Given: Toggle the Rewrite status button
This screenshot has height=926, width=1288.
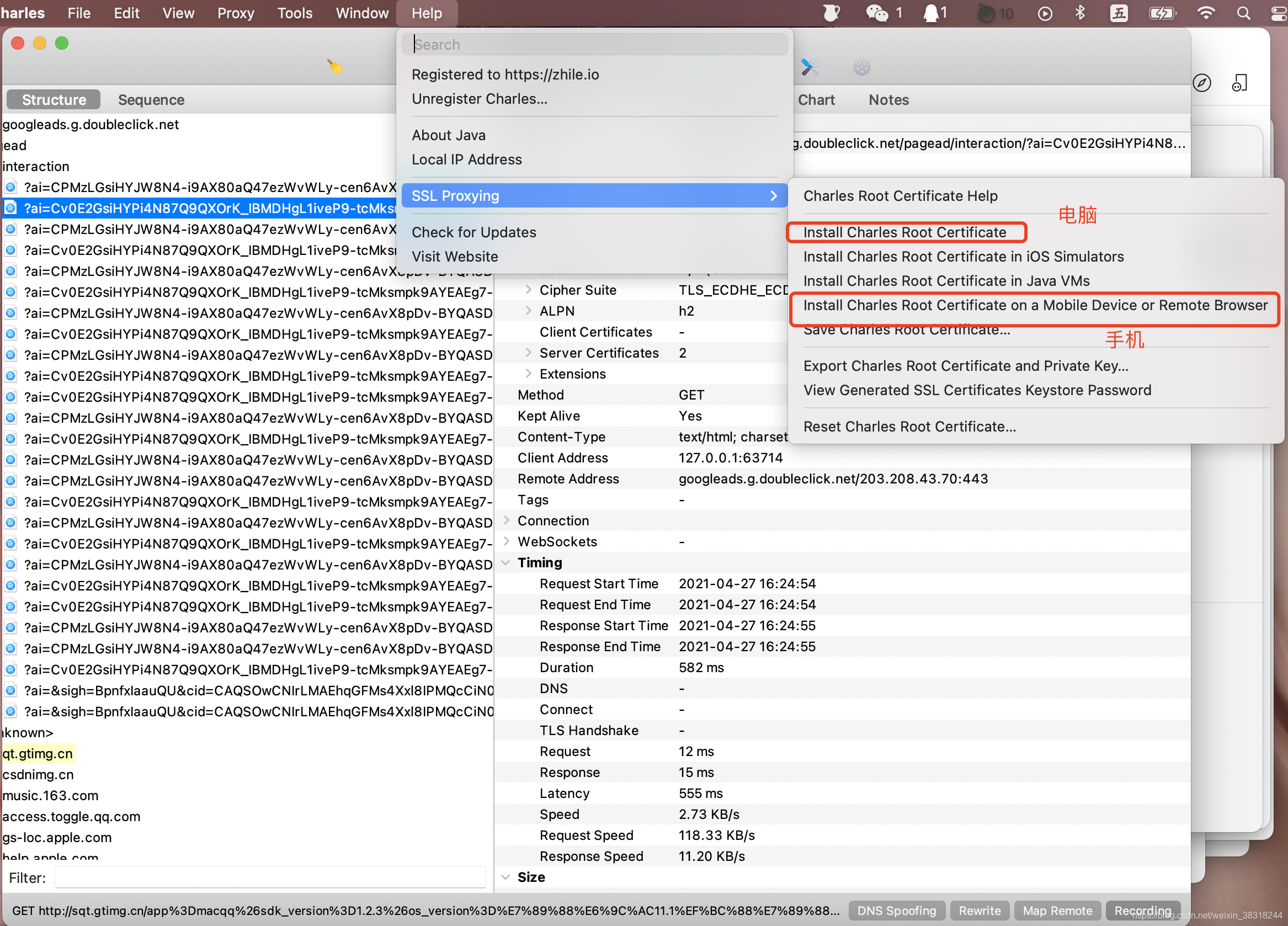Looking at the screenshot, I should coord(979,911).
